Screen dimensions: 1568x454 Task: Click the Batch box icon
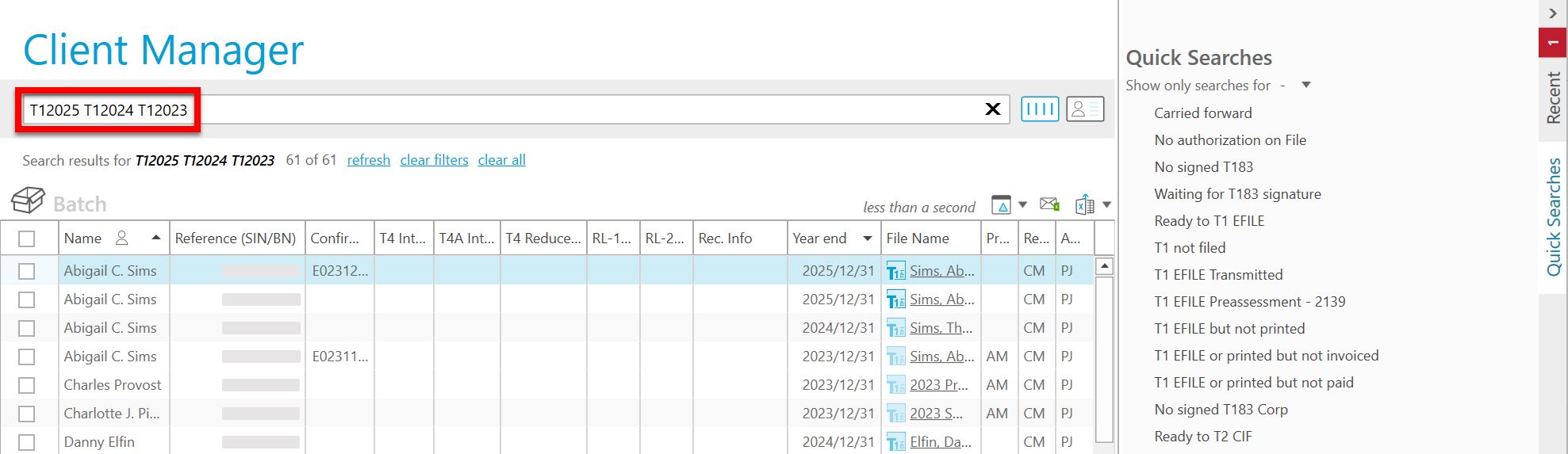(x=28, y=200)
